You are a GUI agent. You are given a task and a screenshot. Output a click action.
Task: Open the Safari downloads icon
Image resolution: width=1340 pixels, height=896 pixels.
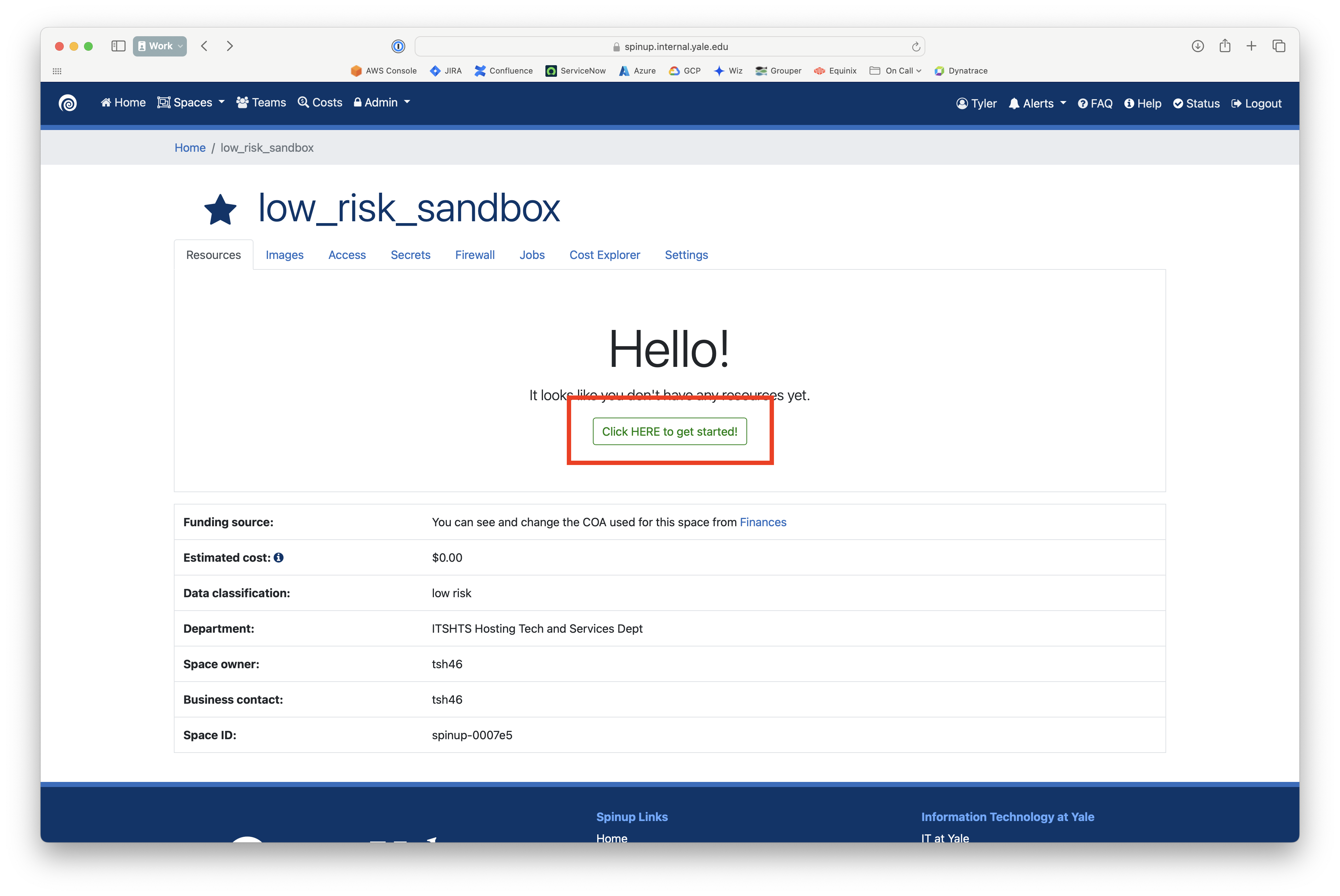point(1198,46)
